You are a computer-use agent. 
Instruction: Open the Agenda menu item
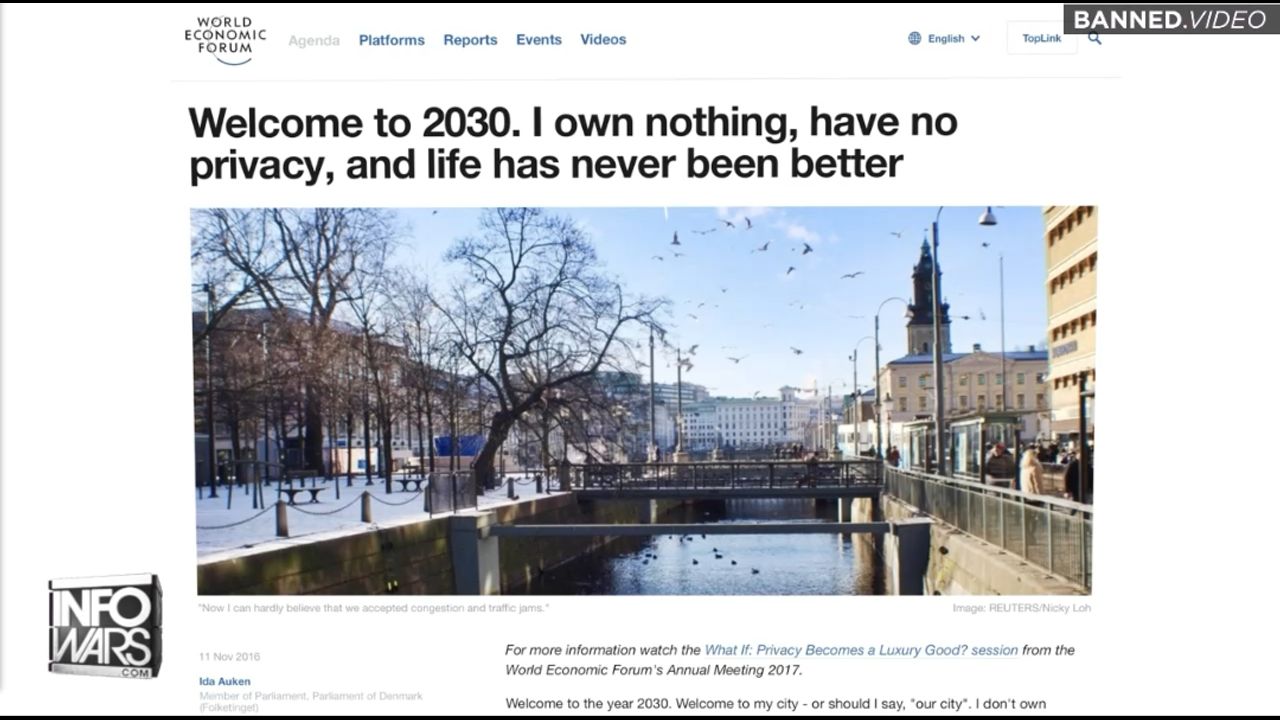point(314,40)
